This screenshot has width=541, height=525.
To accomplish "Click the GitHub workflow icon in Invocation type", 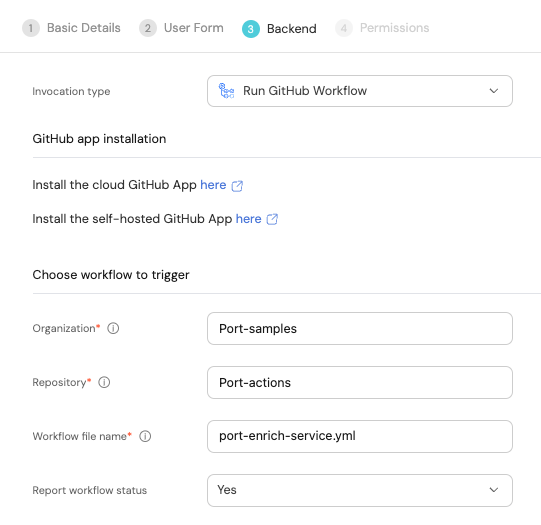I will point(226,91).
